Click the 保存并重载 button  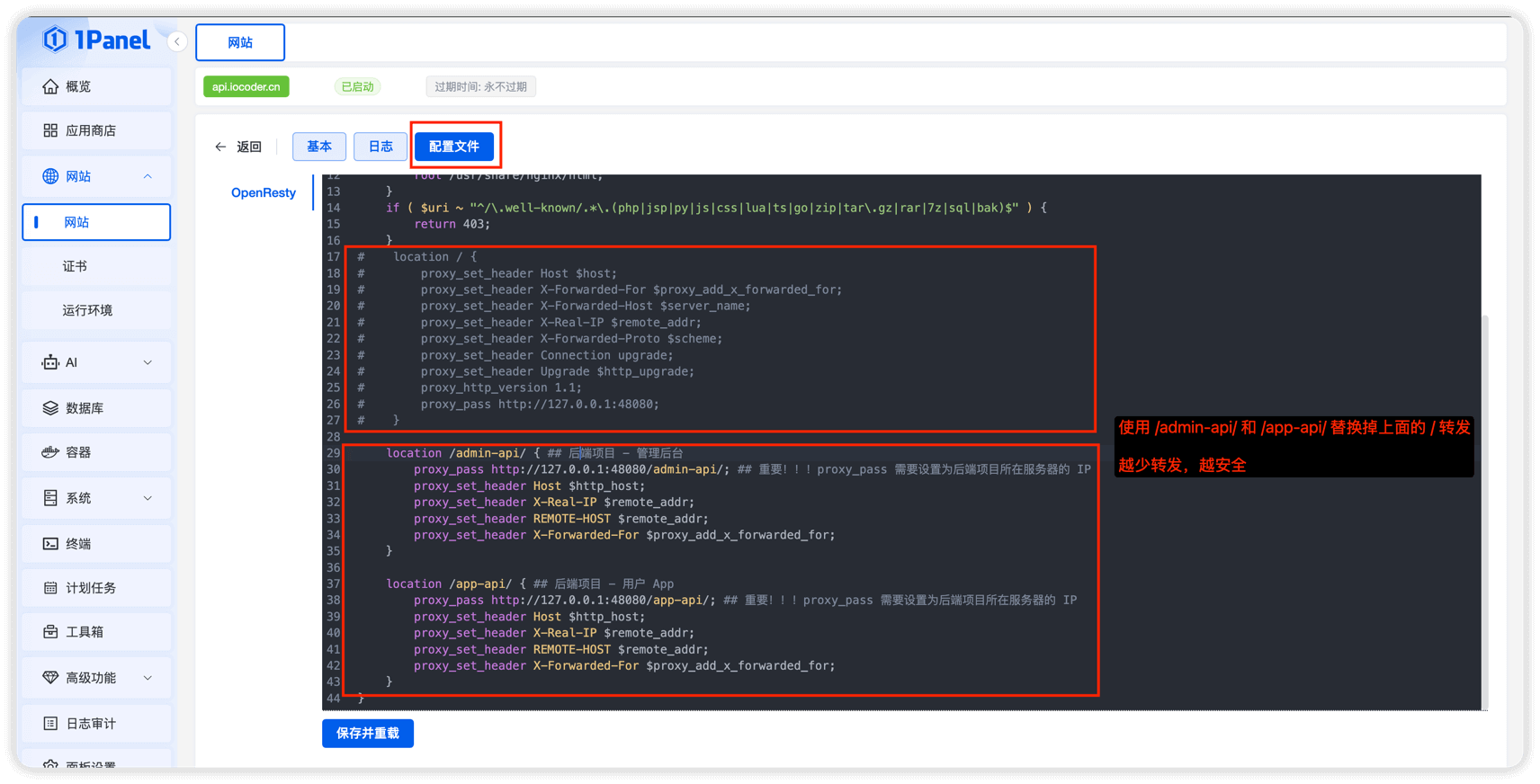(368, 734)
